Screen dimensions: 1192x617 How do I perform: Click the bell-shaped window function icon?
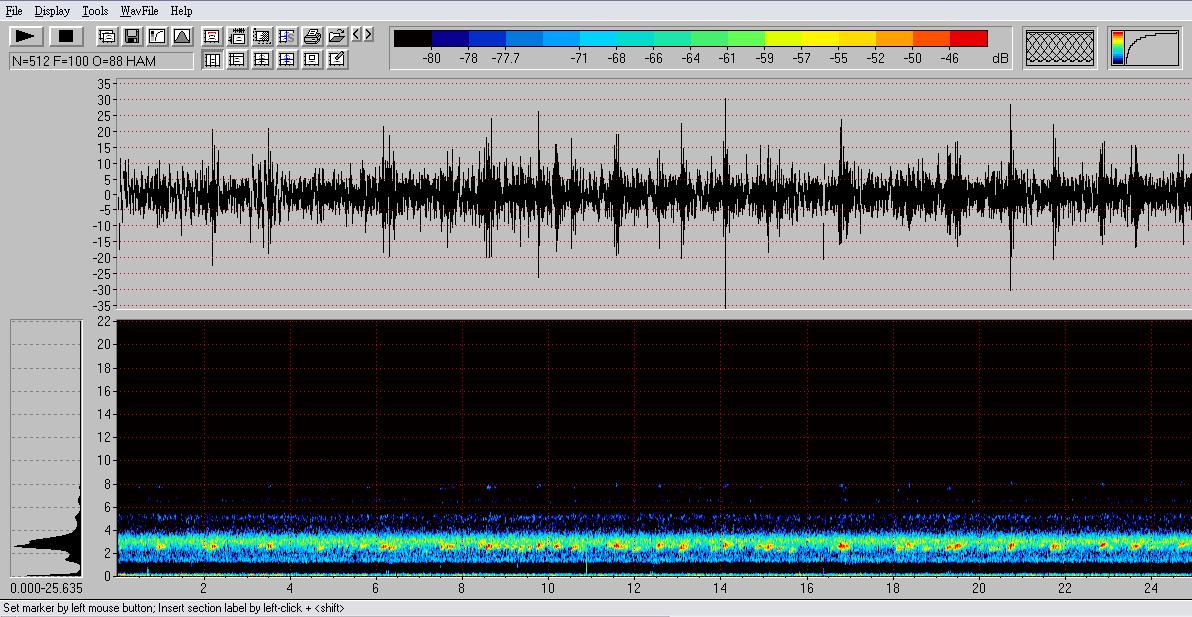pyautogui.click(x=182, y=37)
